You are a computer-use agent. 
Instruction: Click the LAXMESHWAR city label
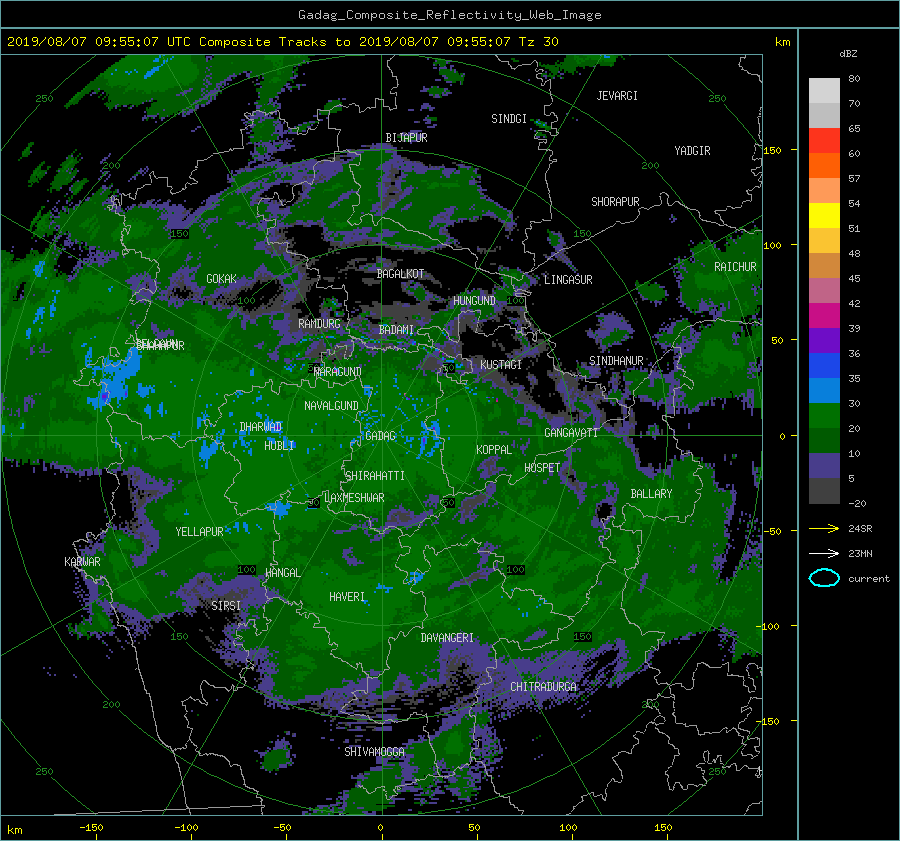click(354, 498)
